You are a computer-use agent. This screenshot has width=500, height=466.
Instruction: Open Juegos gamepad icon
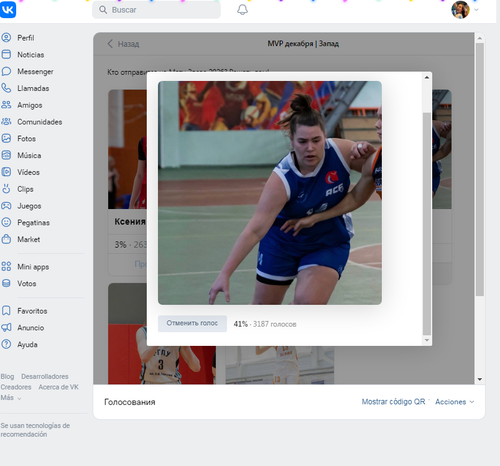pyautogui.click(x=6, y=206)
